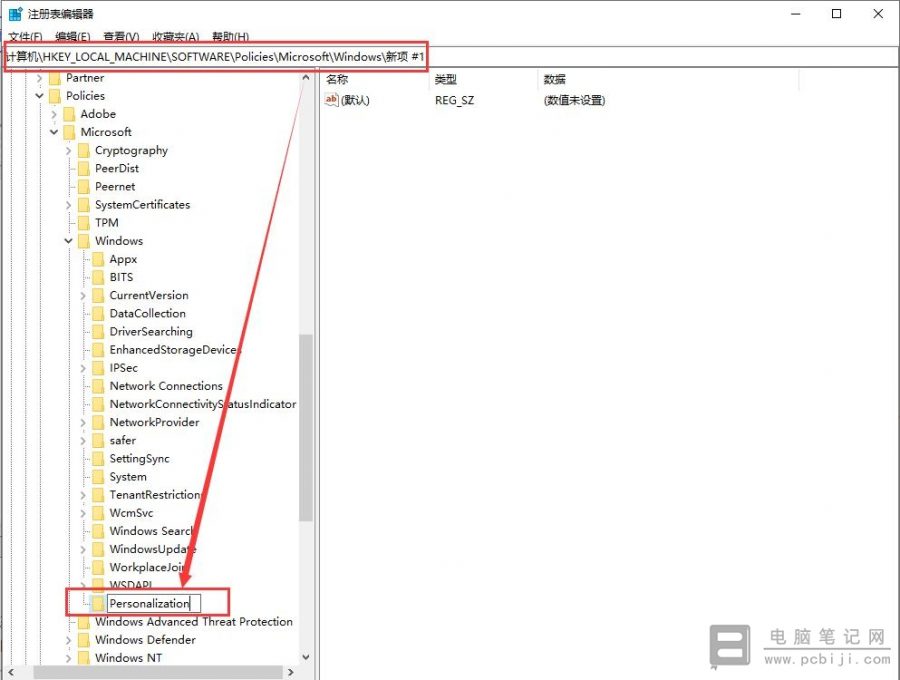Select the Appx folder icon
The width and height of the screenshot is (900, 680).
click(99, 259)
